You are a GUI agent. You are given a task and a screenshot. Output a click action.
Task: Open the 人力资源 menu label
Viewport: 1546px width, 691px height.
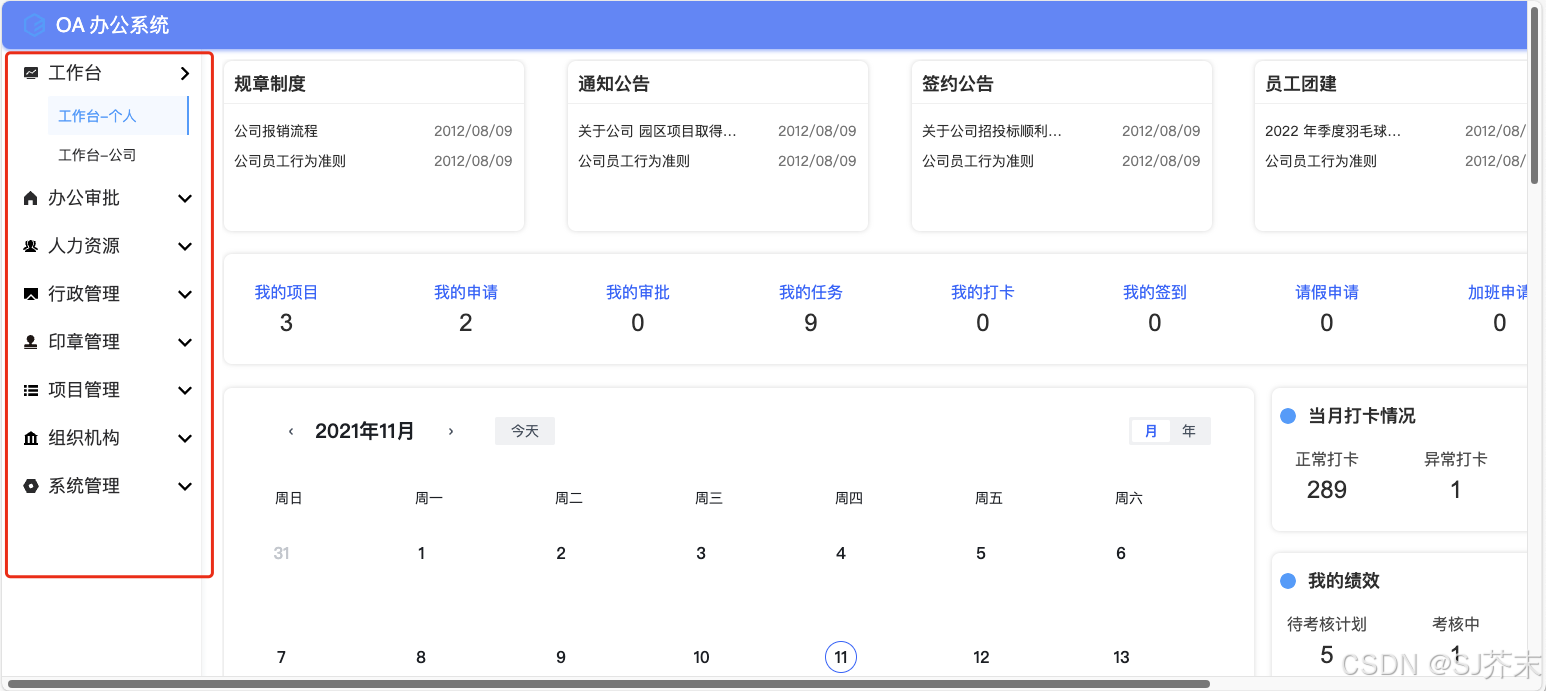pos(84,246)
